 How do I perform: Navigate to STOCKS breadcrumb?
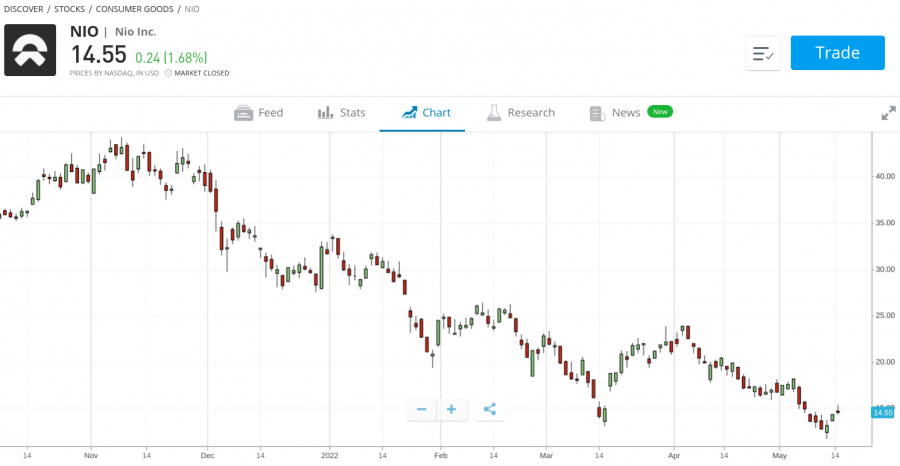point(69,9)
